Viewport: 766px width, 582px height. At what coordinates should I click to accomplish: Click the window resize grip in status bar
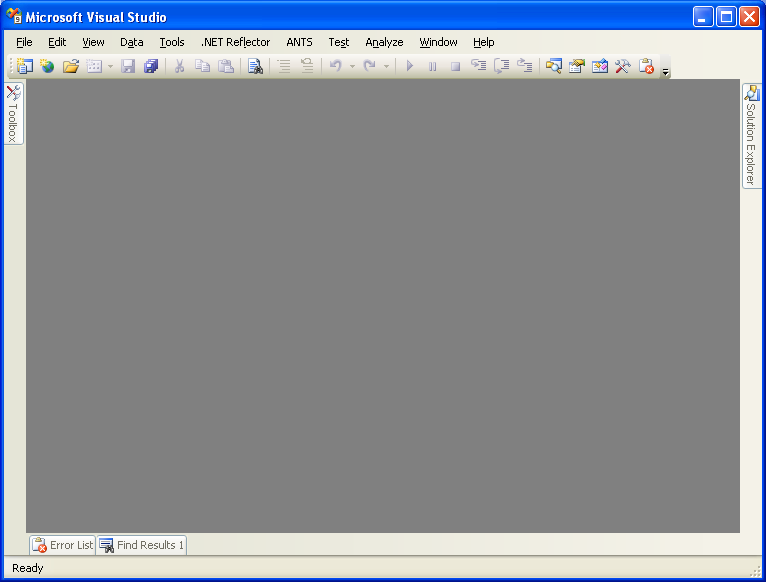[756, 572]
